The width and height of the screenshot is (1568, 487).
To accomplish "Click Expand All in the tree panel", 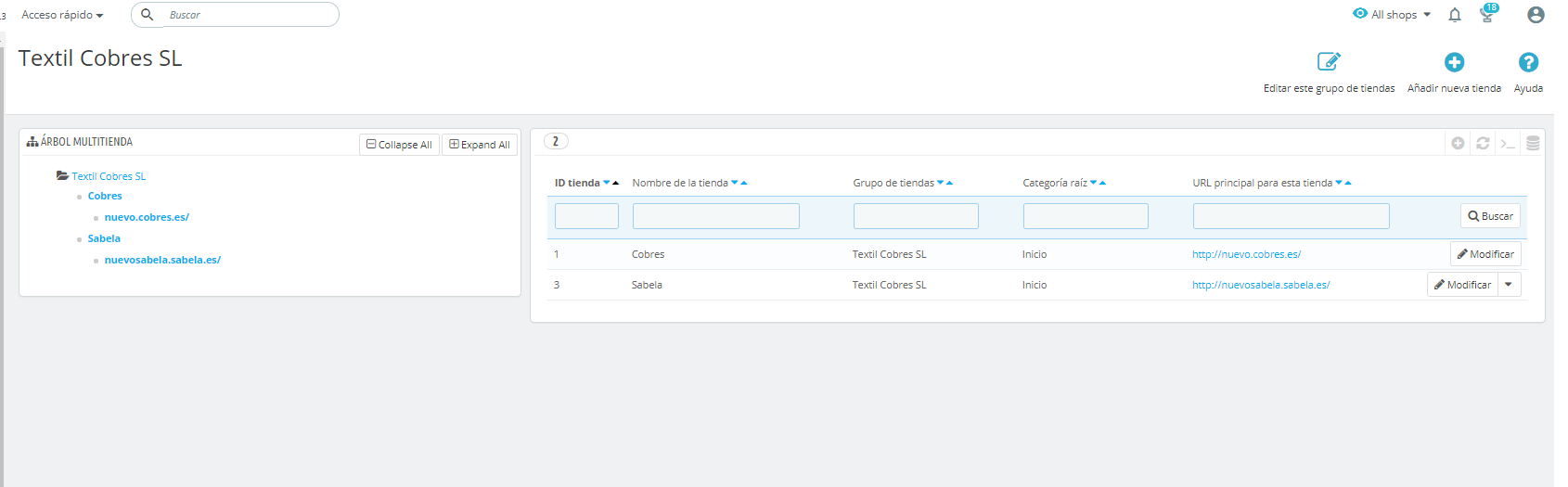I will 480,145.
